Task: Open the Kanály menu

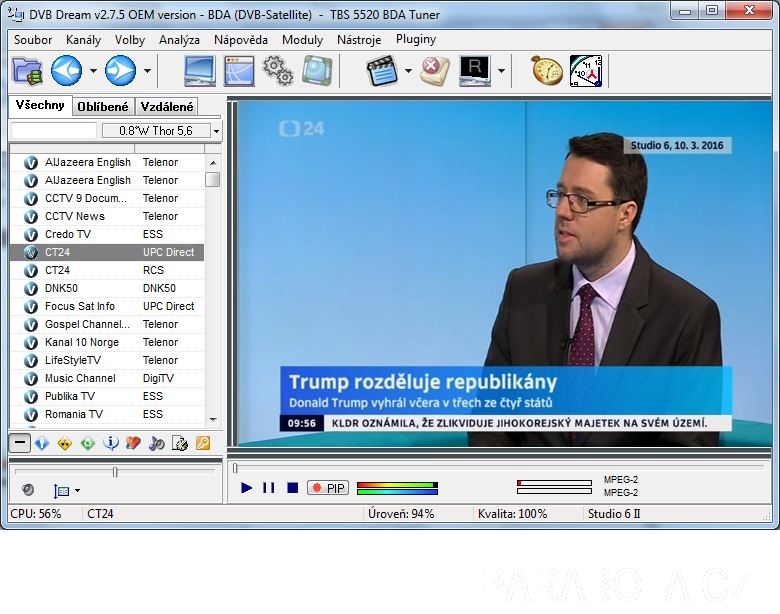Action: coord(83,40)
